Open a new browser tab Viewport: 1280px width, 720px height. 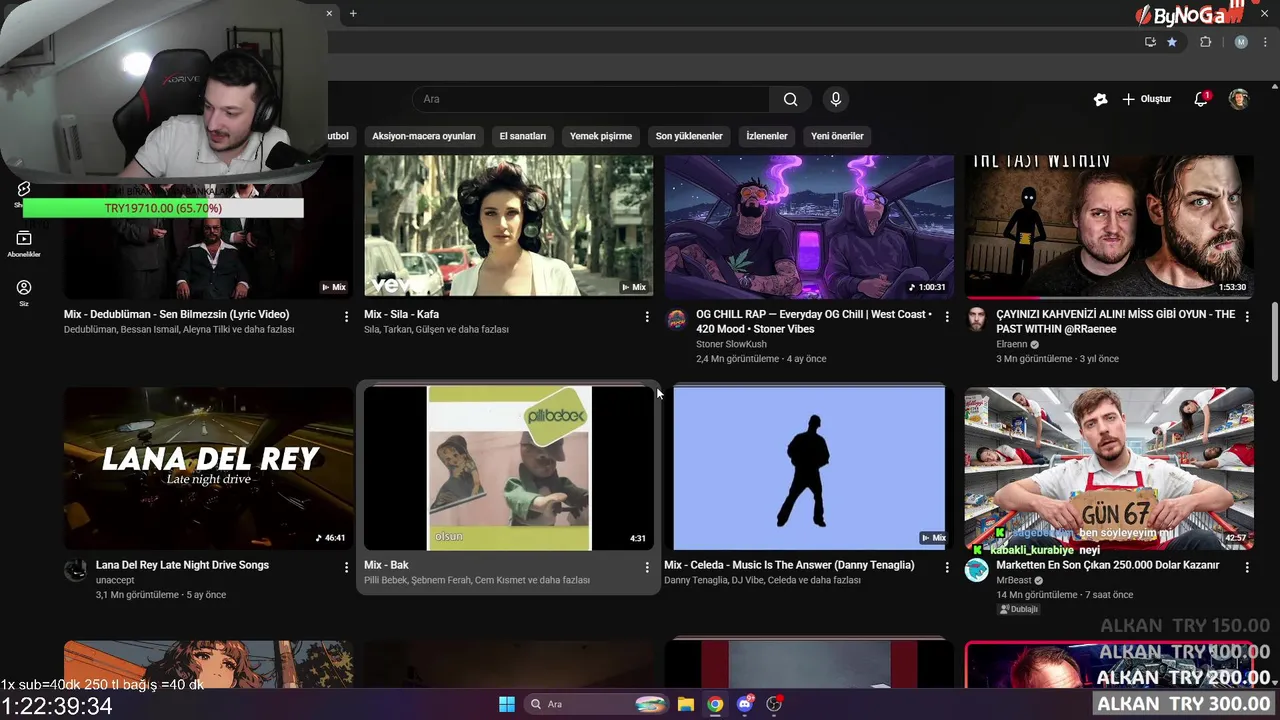click(x=353, y=13)
